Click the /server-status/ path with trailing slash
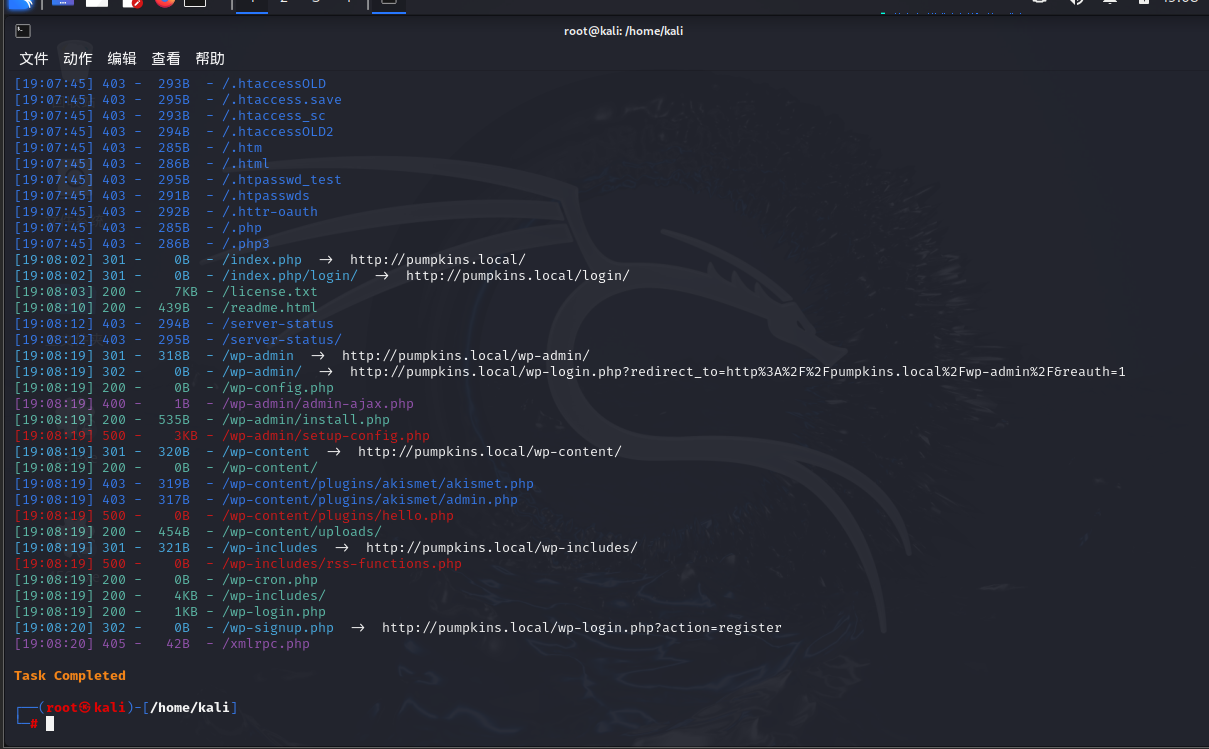This screenshot has width=1209, height=749. point(282,340)
